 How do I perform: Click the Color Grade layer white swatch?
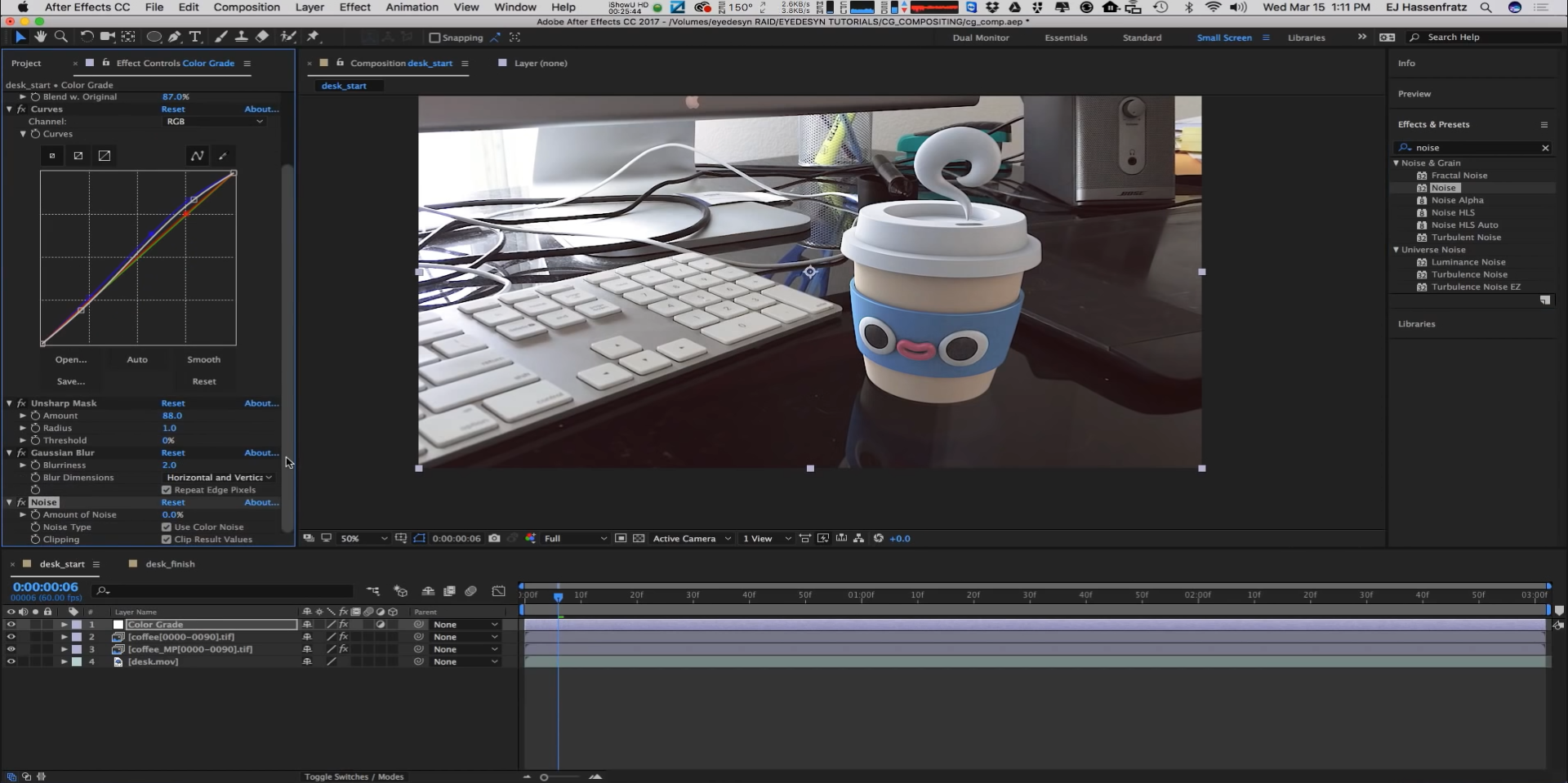point(118,625)
